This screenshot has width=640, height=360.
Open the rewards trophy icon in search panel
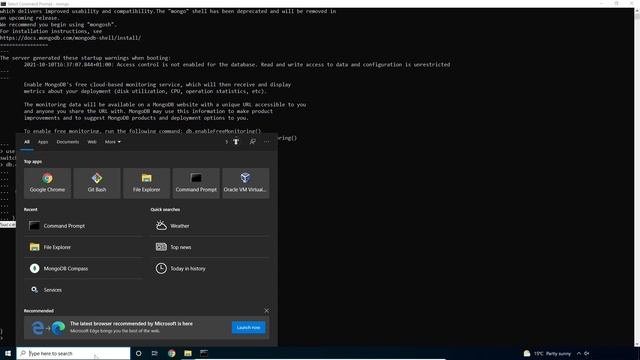click(x=236, y=142)
